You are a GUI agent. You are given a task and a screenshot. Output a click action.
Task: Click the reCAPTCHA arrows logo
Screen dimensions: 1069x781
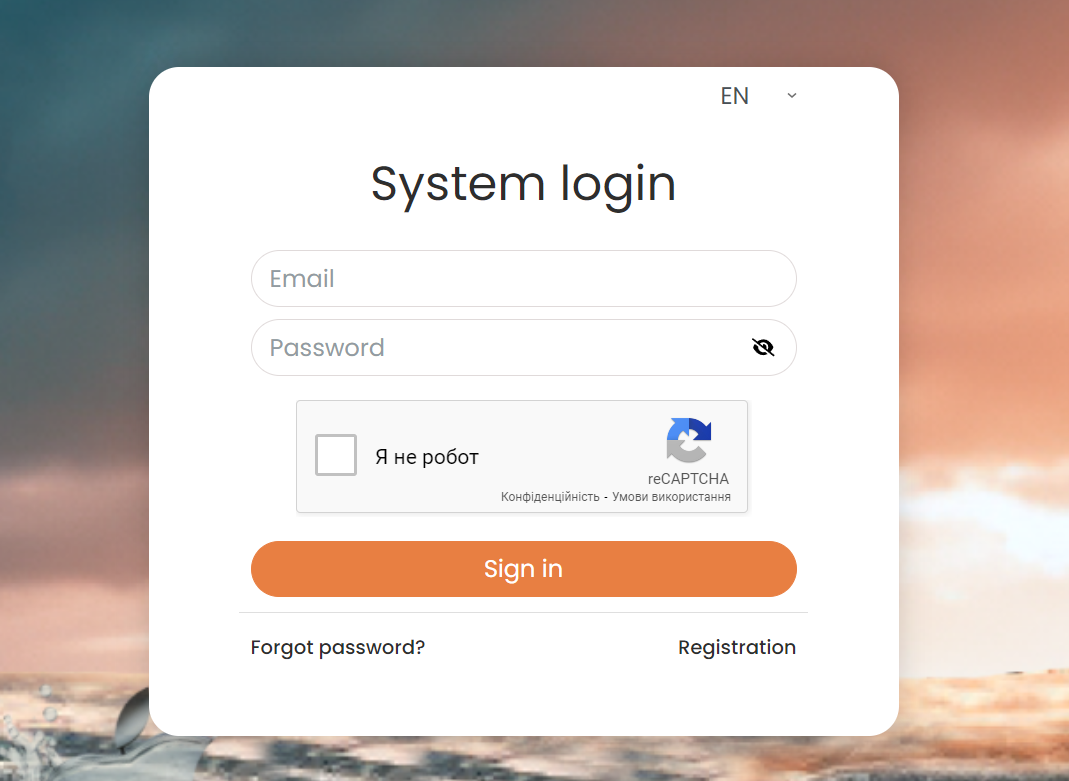tap(689, 440)
